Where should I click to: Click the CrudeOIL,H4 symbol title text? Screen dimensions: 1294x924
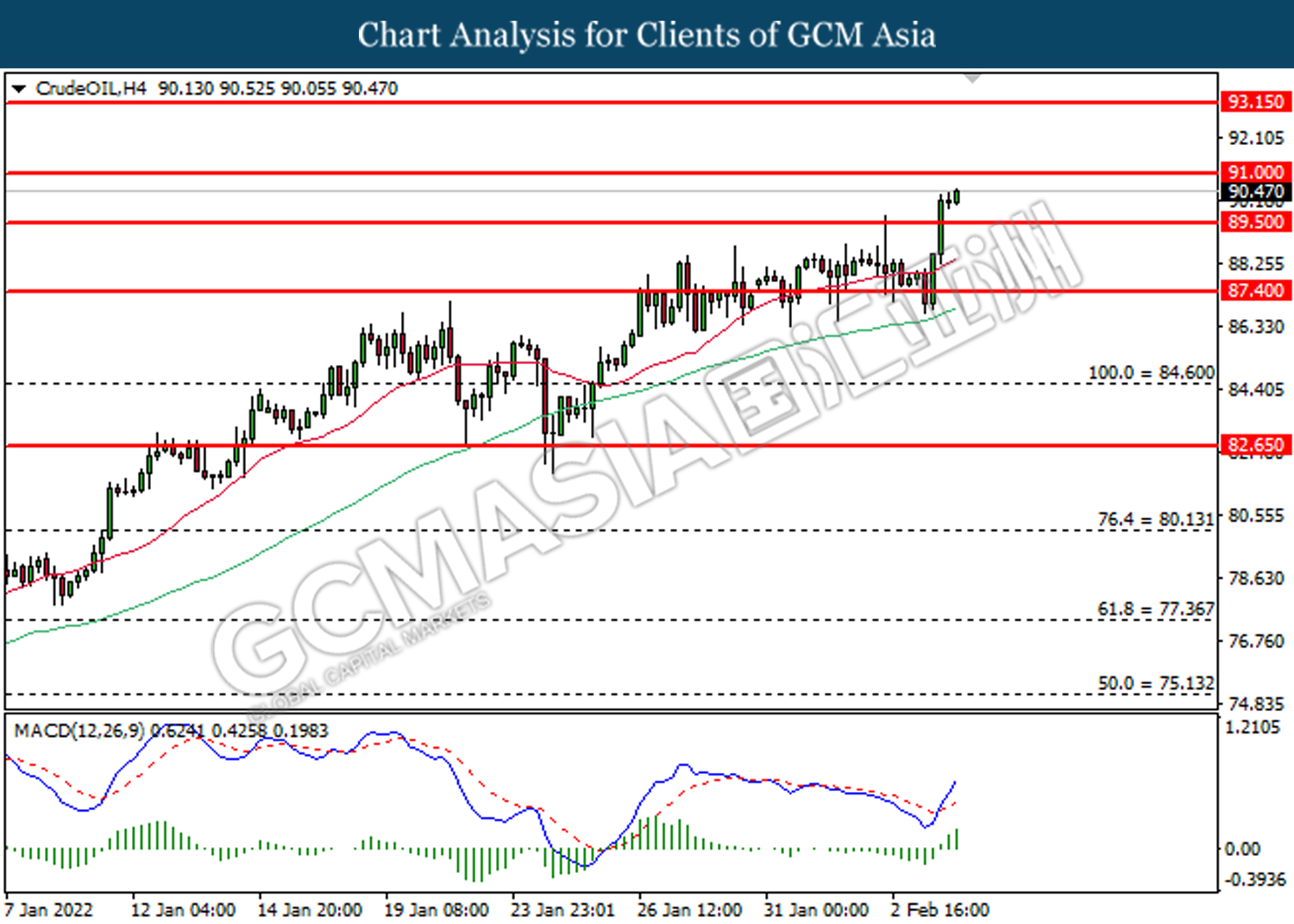(91, 89)
